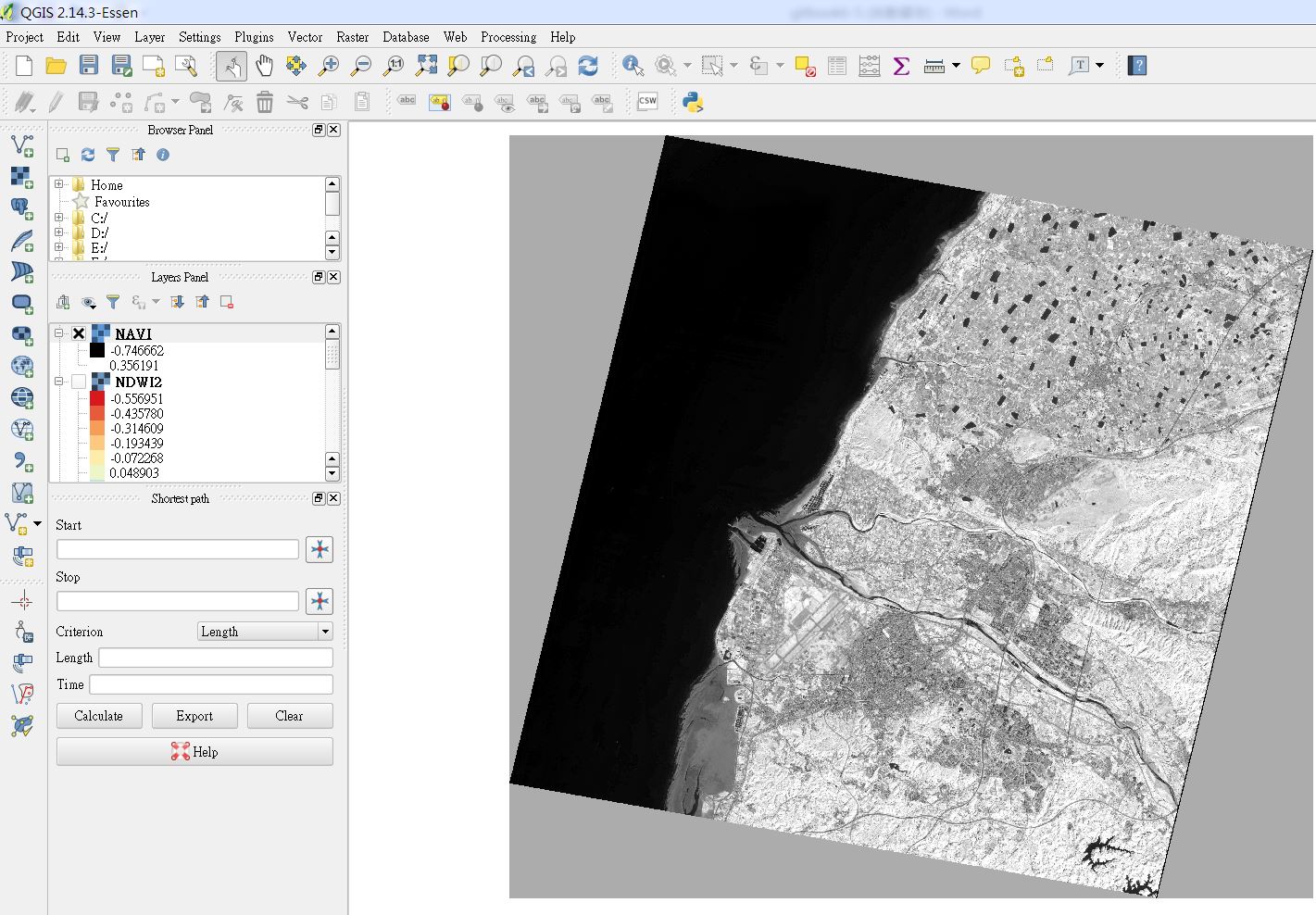Select the Pan Map hand tool
Viewport: 1316px width, 915px height.
coord(265,66)
